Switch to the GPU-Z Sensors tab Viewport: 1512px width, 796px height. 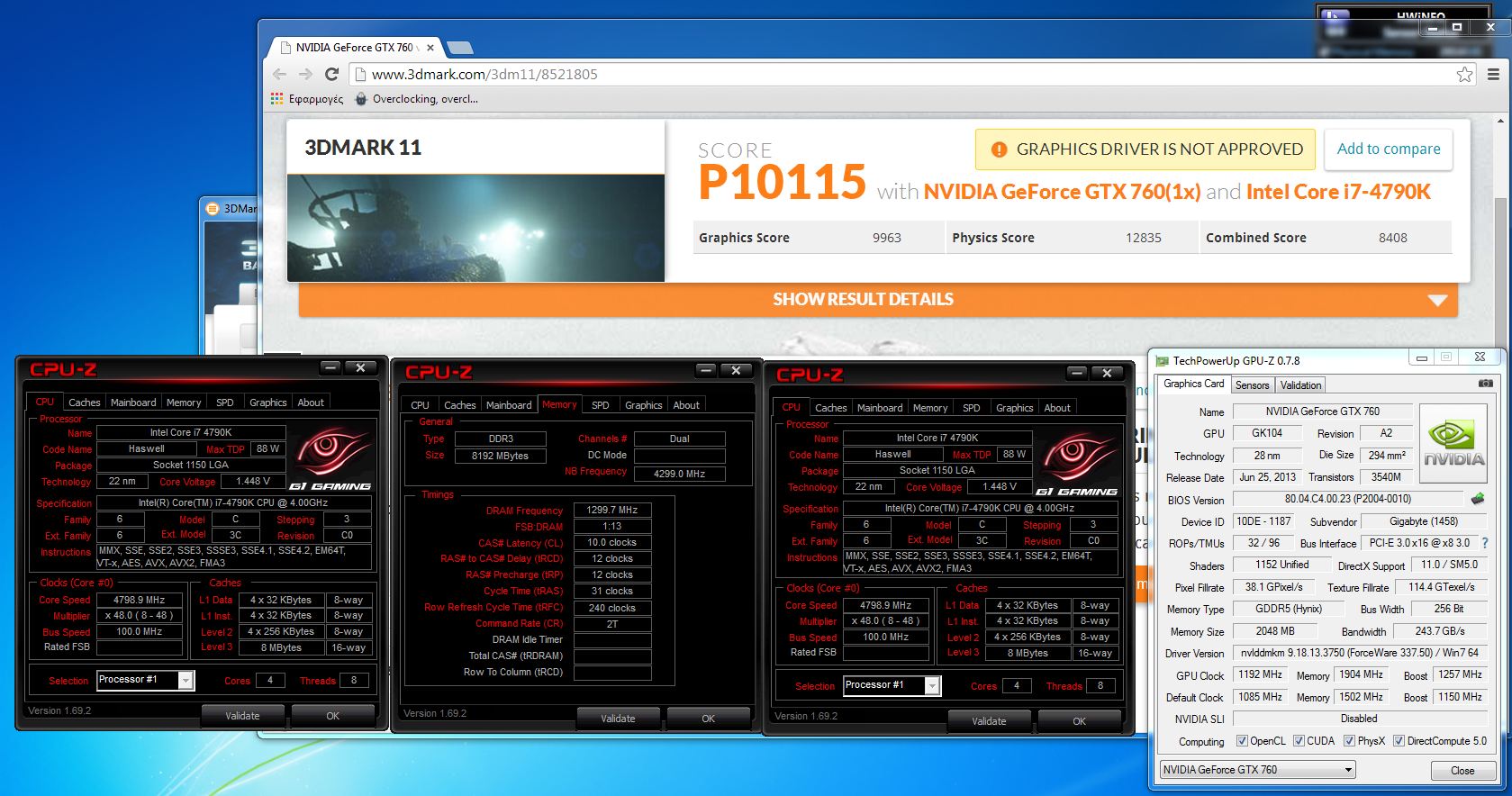1252,385
